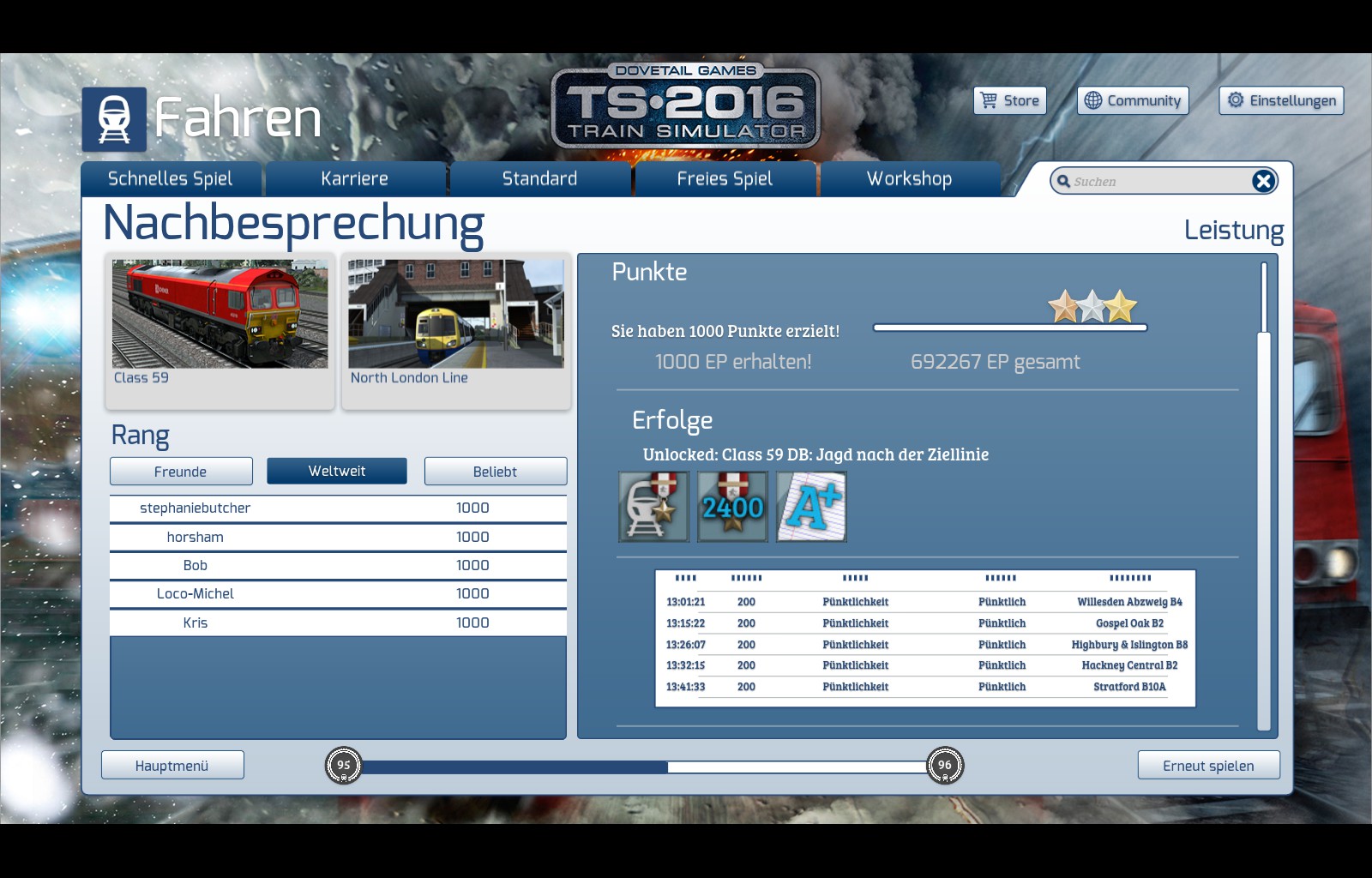The image size is (1372, 878).
Task: Click the 13:01:21 timestamp
Action: tap(685, 602)
